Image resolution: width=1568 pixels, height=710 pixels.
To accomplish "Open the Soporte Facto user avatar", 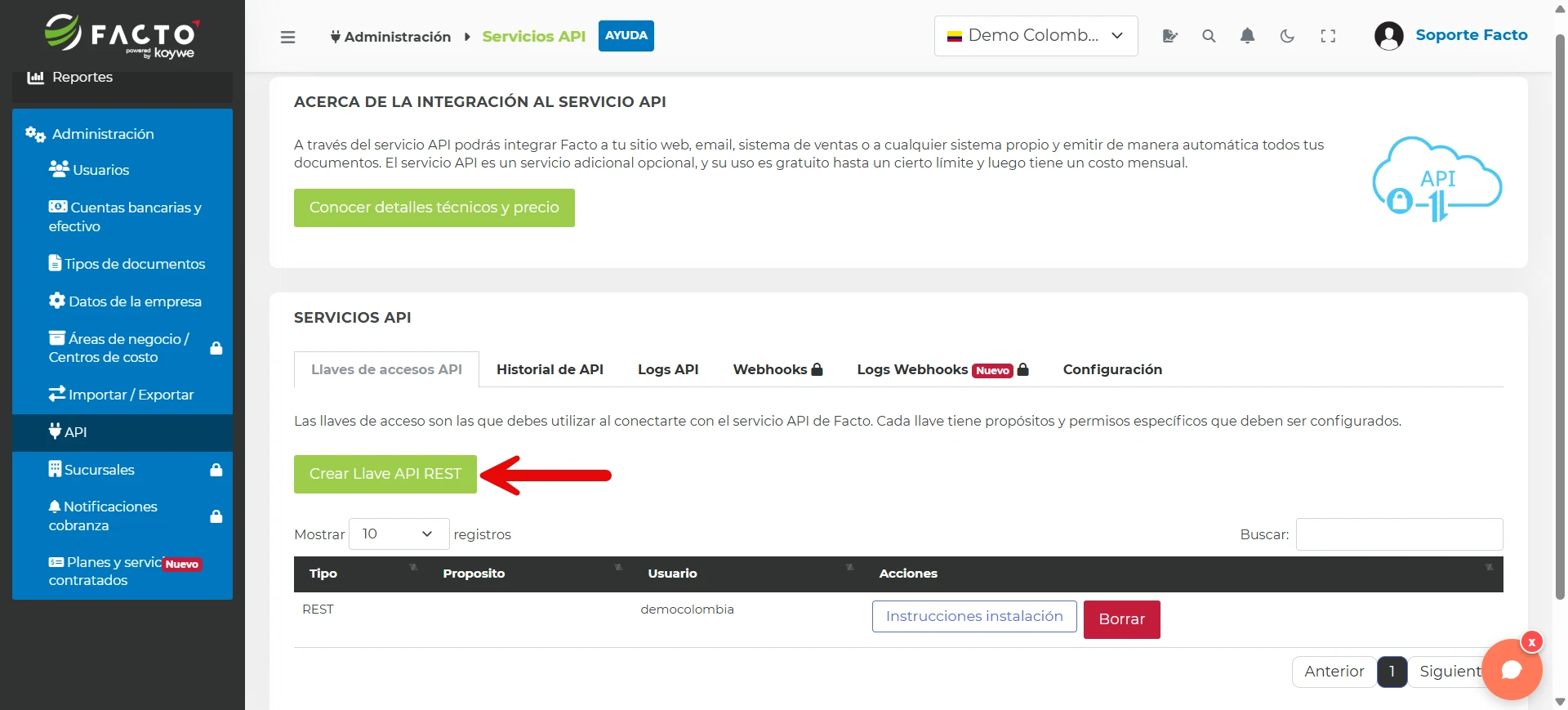I will 1388,36.
